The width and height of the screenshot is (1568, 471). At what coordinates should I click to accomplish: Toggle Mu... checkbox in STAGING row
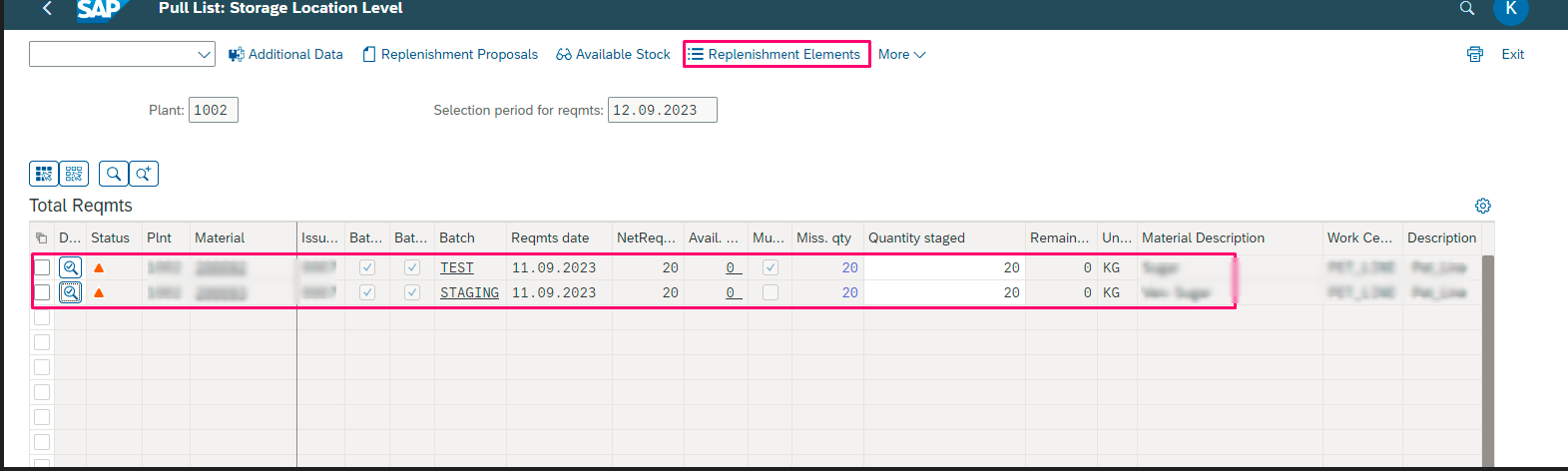click(x=770, y=292)
